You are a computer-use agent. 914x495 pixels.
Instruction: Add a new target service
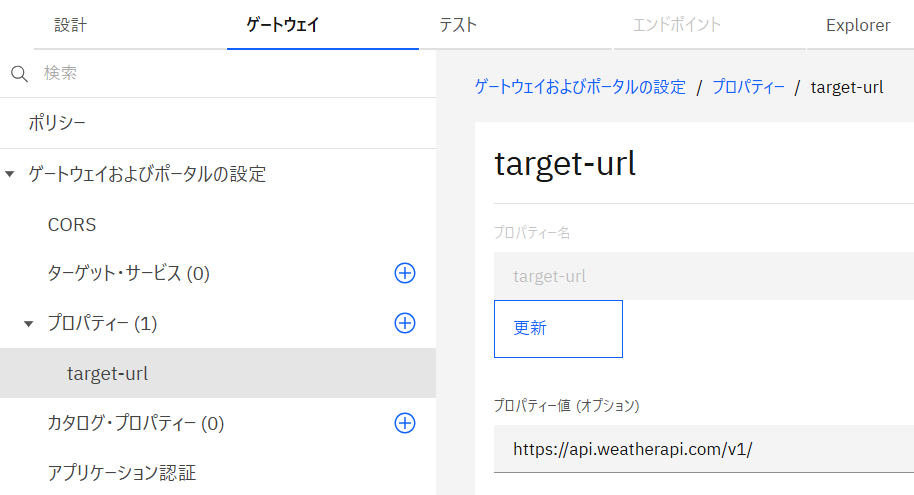(x=405, y=273)
